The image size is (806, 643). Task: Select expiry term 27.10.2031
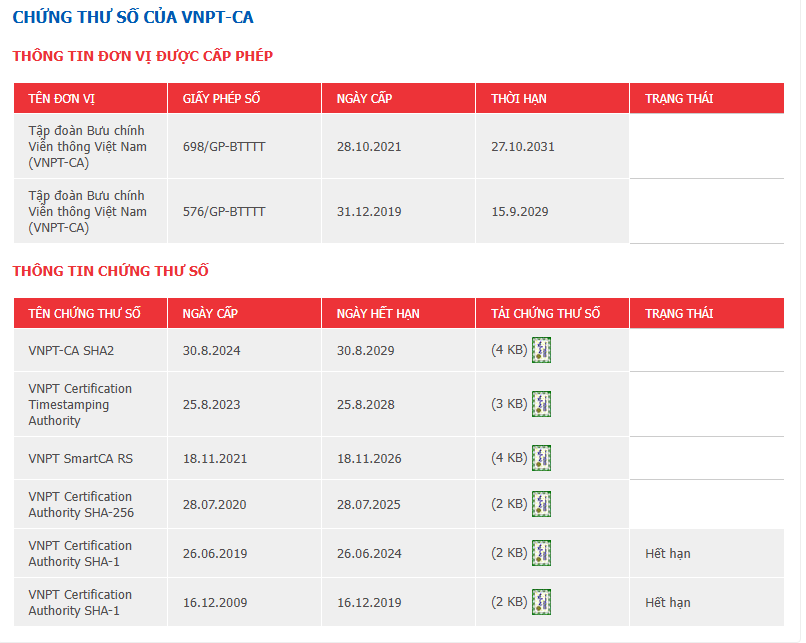(x=523, y=146)
